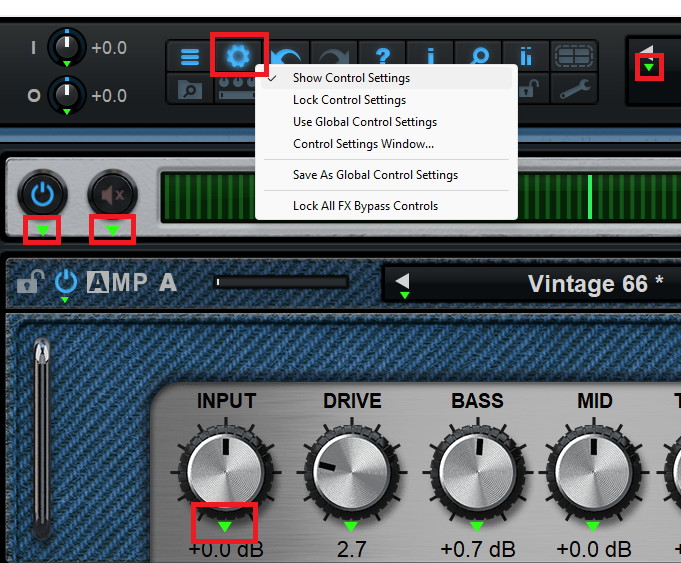The height and width of the screenshot is (563, 681).
Task: Click the redo arrow icon
Action: point(334,57)
